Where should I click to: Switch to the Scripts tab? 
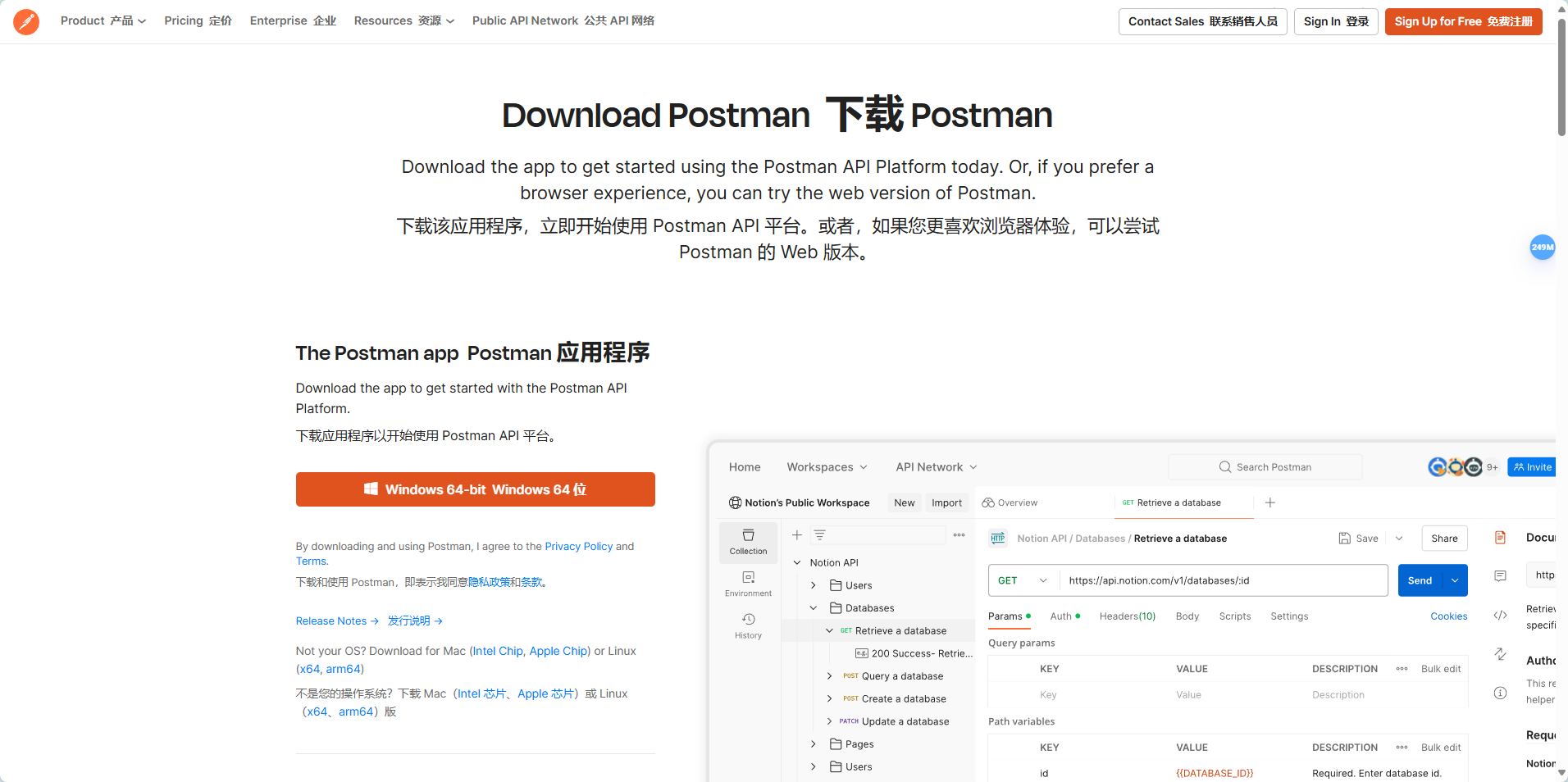[1235, 616]
